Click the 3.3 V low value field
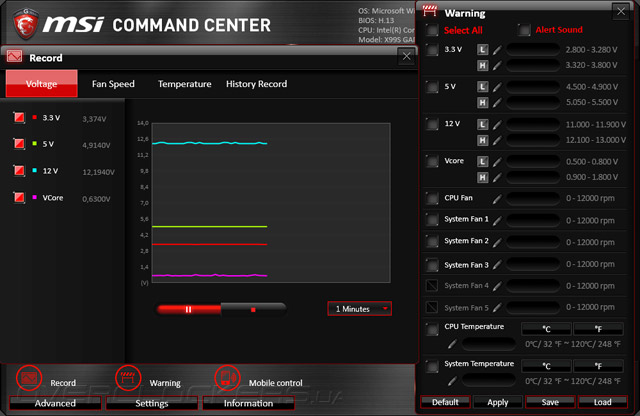Image resolution: width=640 pixels, height=416 pixels. click(533, 50)
